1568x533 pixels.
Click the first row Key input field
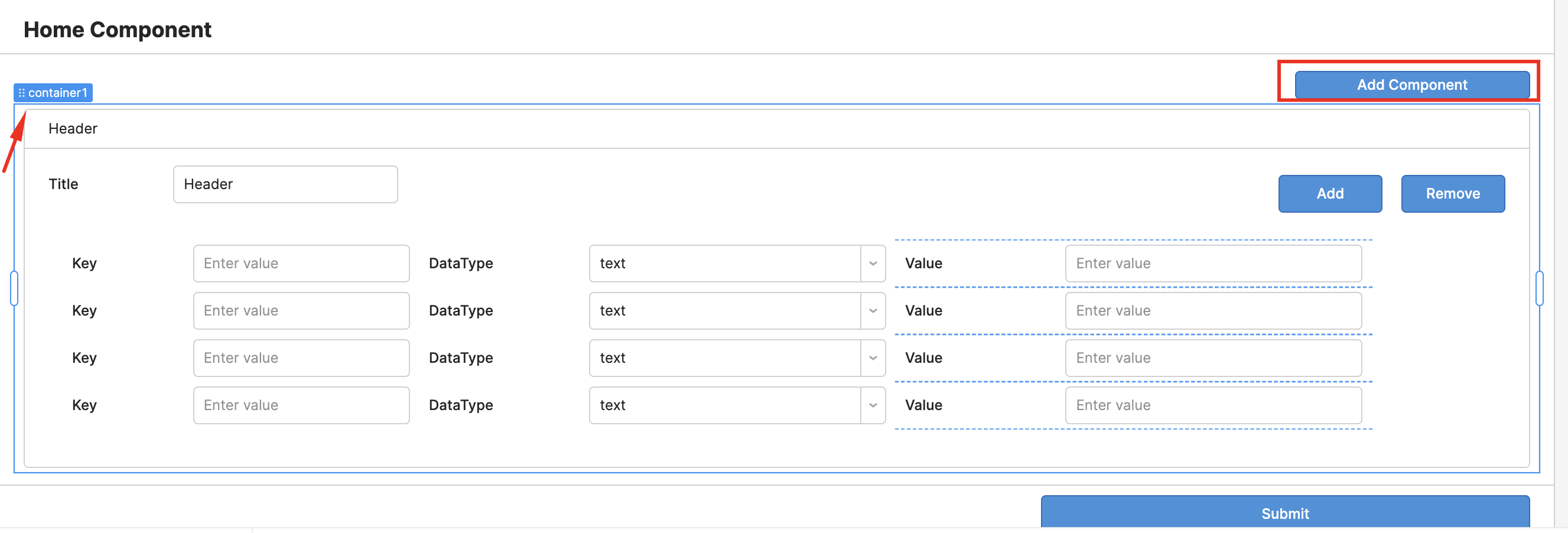click(301, 263)
